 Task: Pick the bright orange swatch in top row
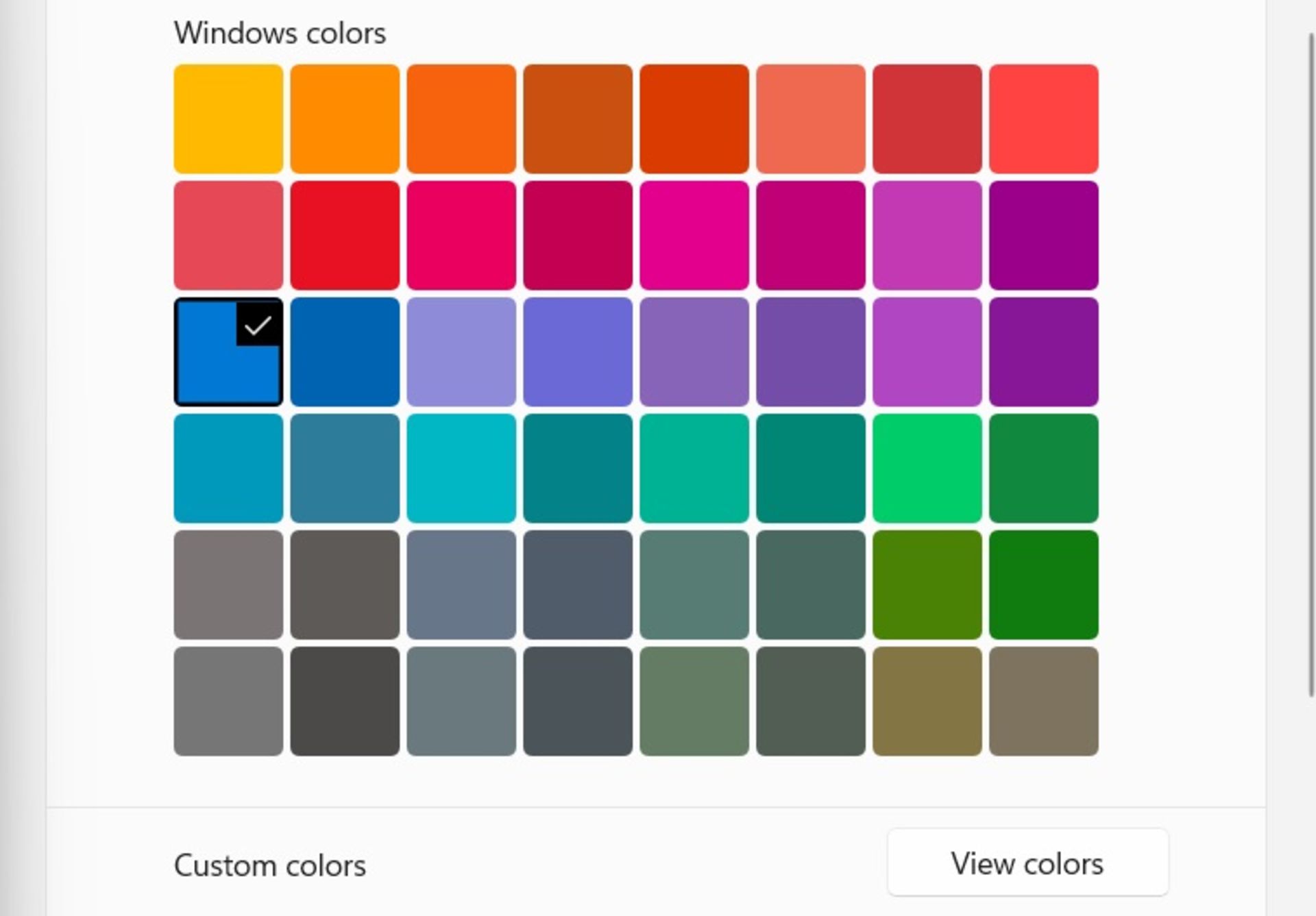coord(345,119)
